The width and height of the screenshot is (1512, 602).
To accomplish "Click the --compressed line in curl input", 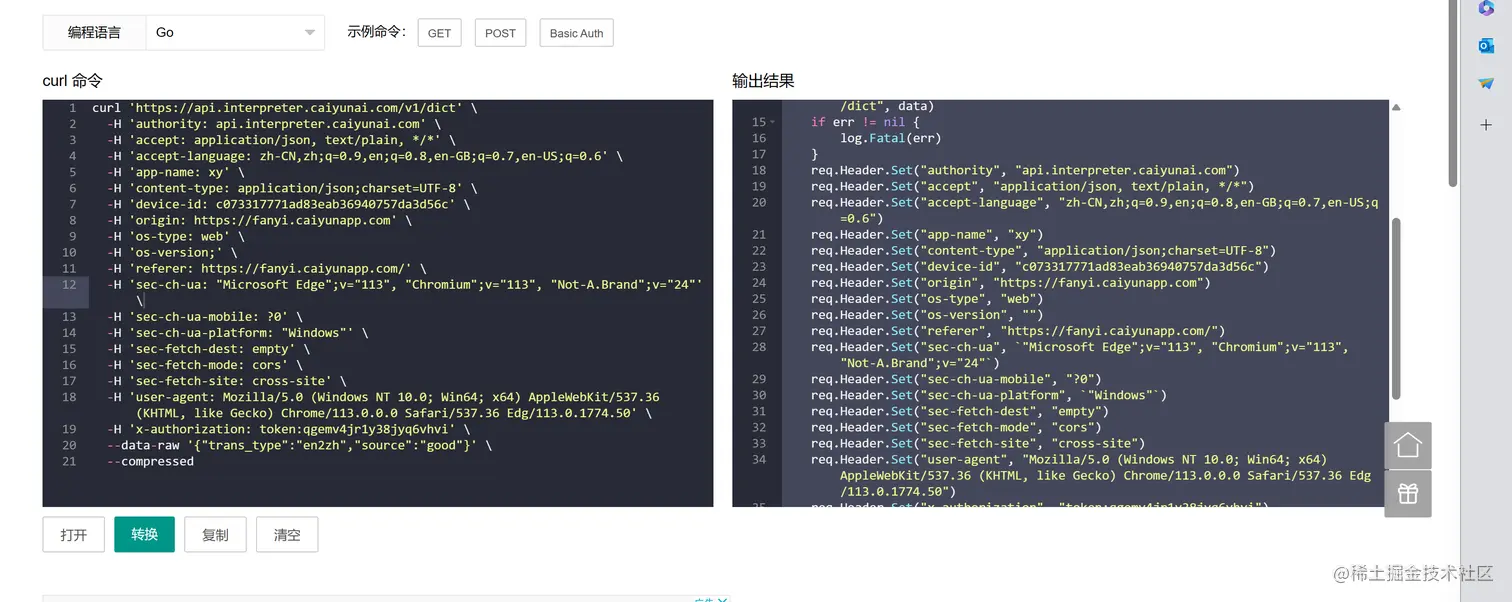I will 151,461.
